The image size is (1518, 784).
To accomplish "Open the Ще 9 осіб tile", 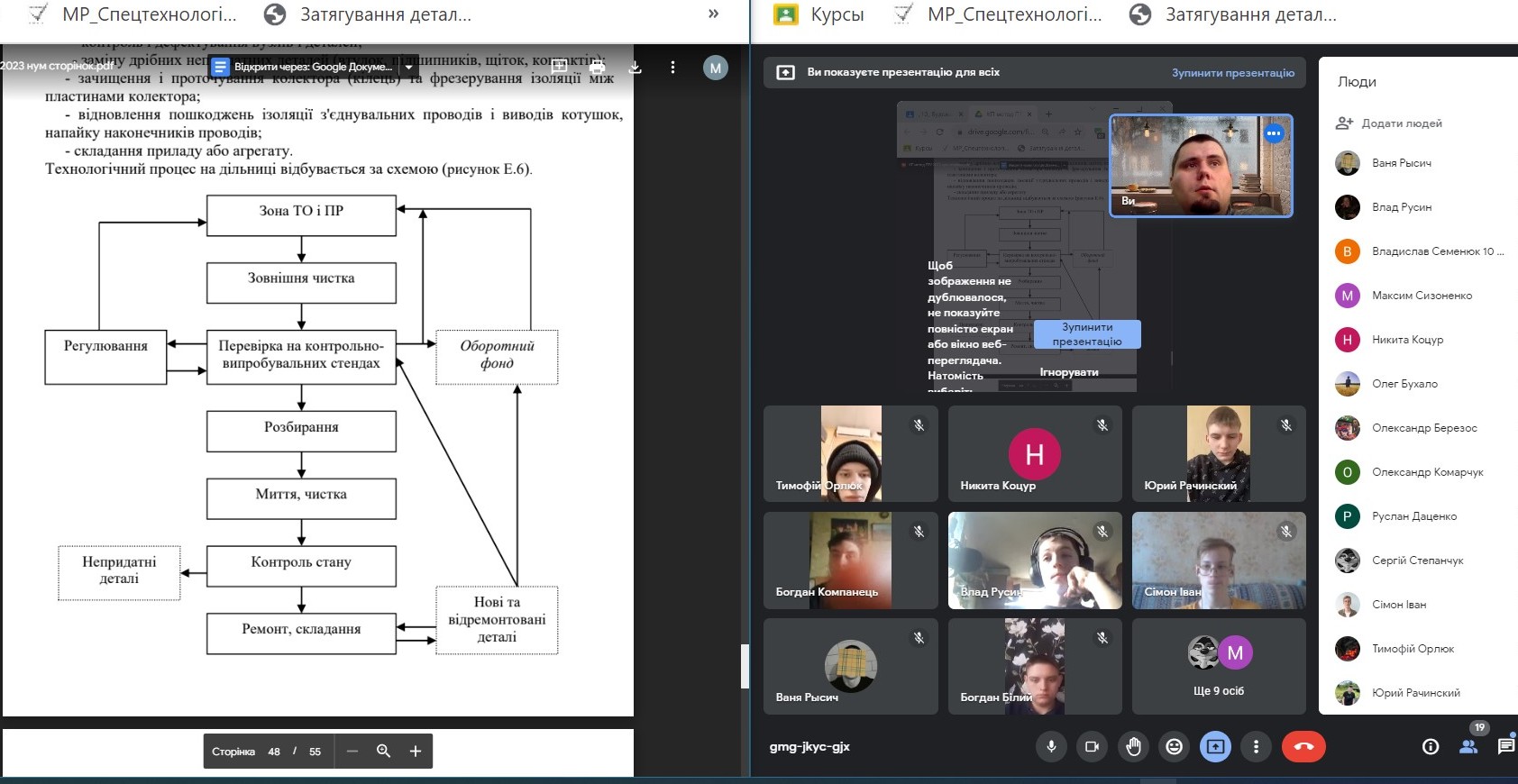I will click(1219, 666).
